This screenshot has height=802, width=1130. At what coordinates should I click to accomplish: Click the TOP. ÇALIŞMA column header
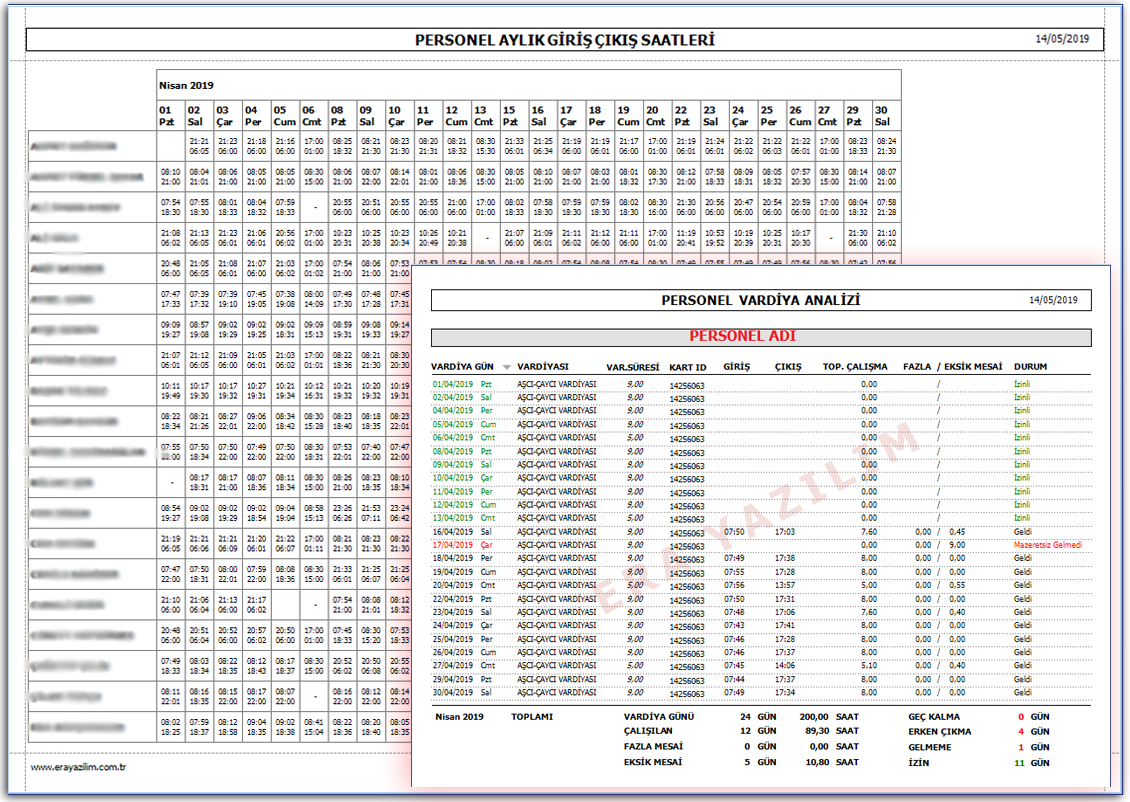853,367
